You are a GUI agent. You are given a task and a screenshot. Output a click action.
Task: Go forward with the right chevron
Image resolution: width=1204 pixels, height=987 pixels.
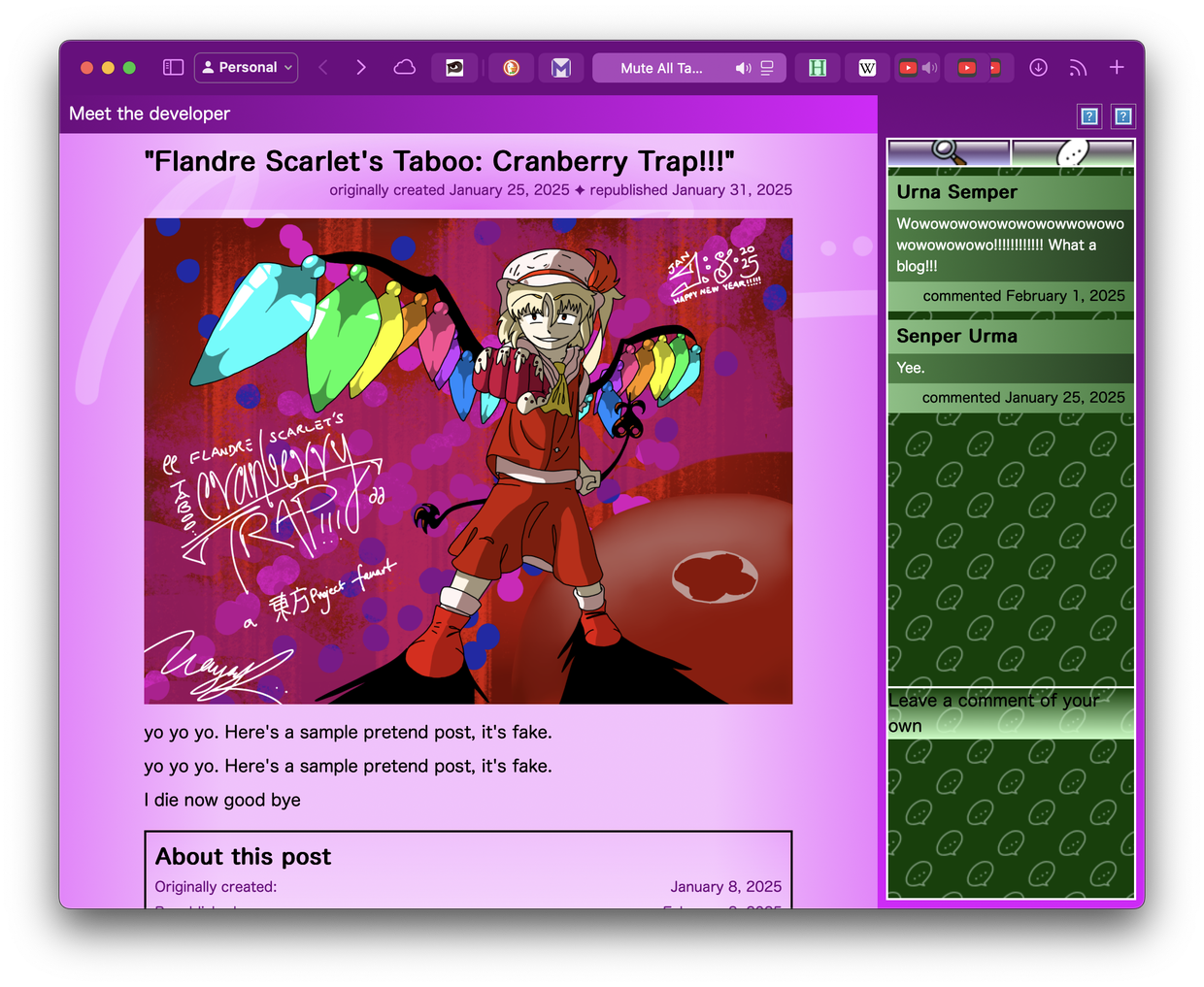tap(361, 67)
